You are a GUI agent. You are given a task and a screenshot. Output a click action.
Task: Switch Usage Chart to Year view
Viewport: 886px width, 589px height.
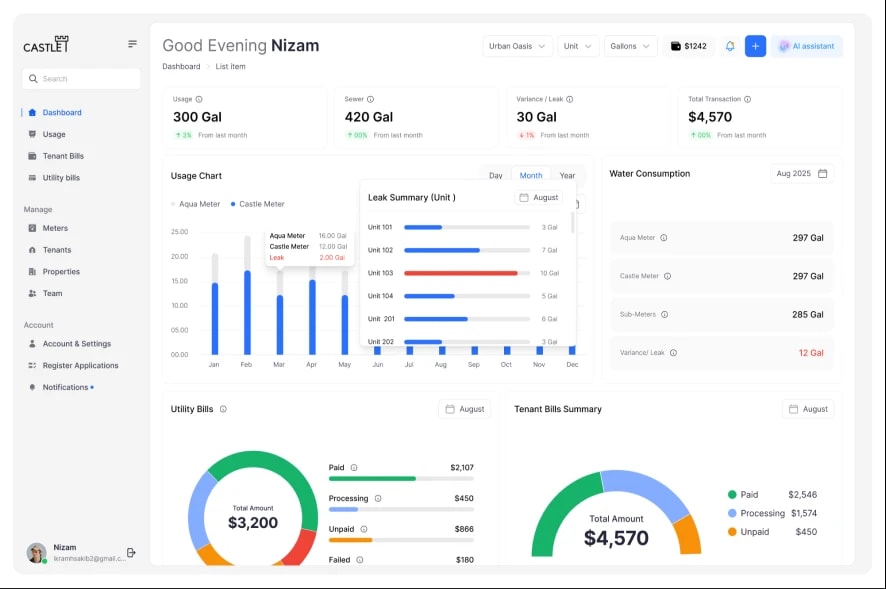[567, 176]
